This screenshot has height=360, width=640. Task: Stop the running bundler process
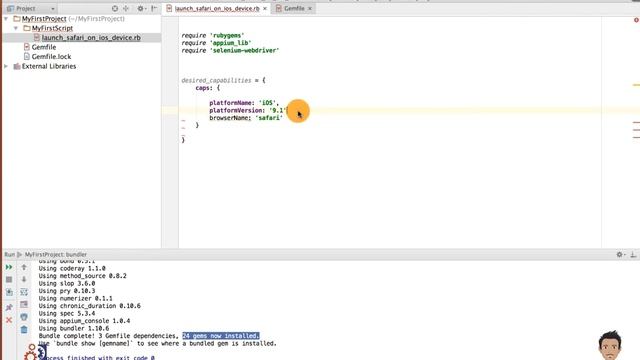pos(9,280)
